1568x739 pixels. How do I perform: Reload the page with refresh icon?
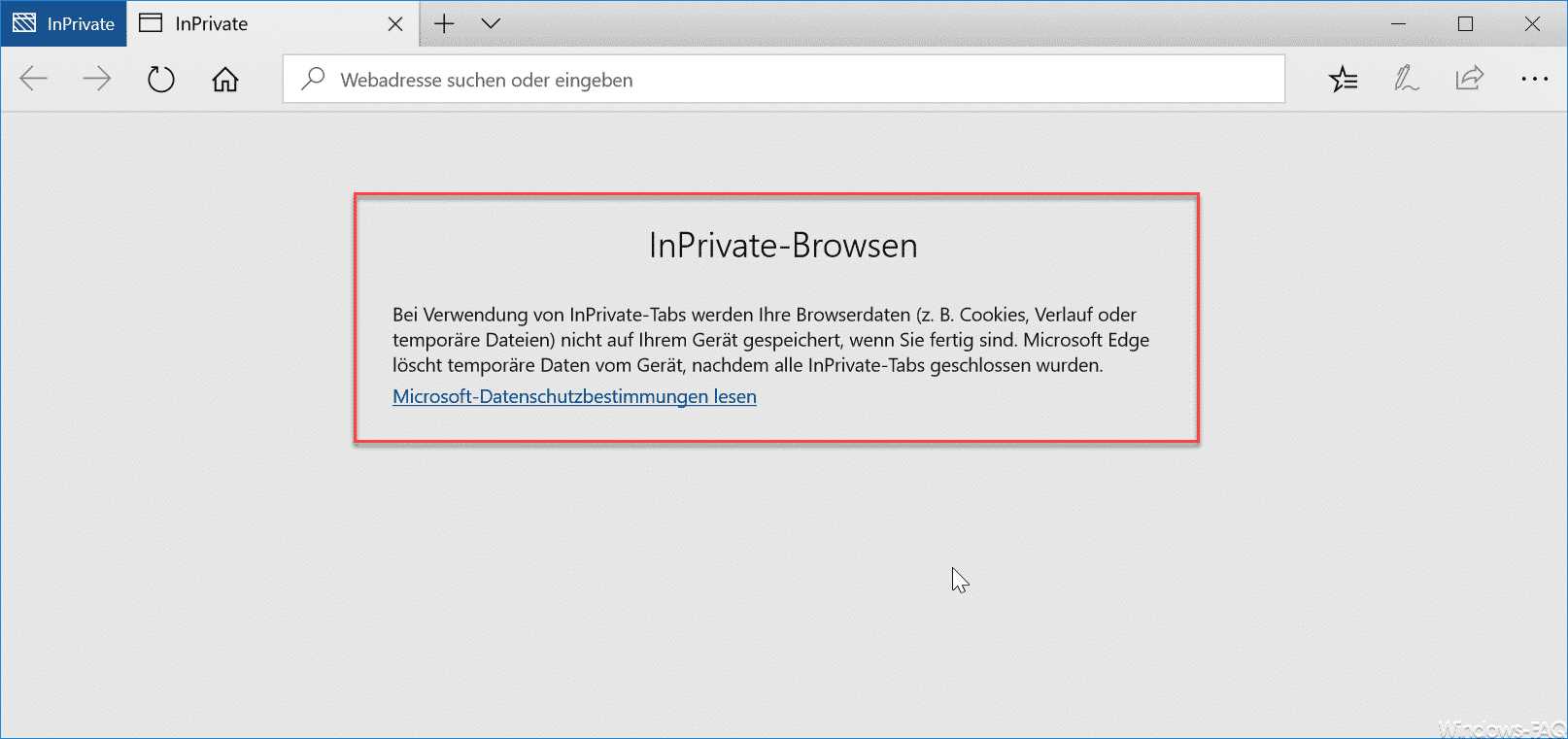pyautogui.click(x=161, y=79)
